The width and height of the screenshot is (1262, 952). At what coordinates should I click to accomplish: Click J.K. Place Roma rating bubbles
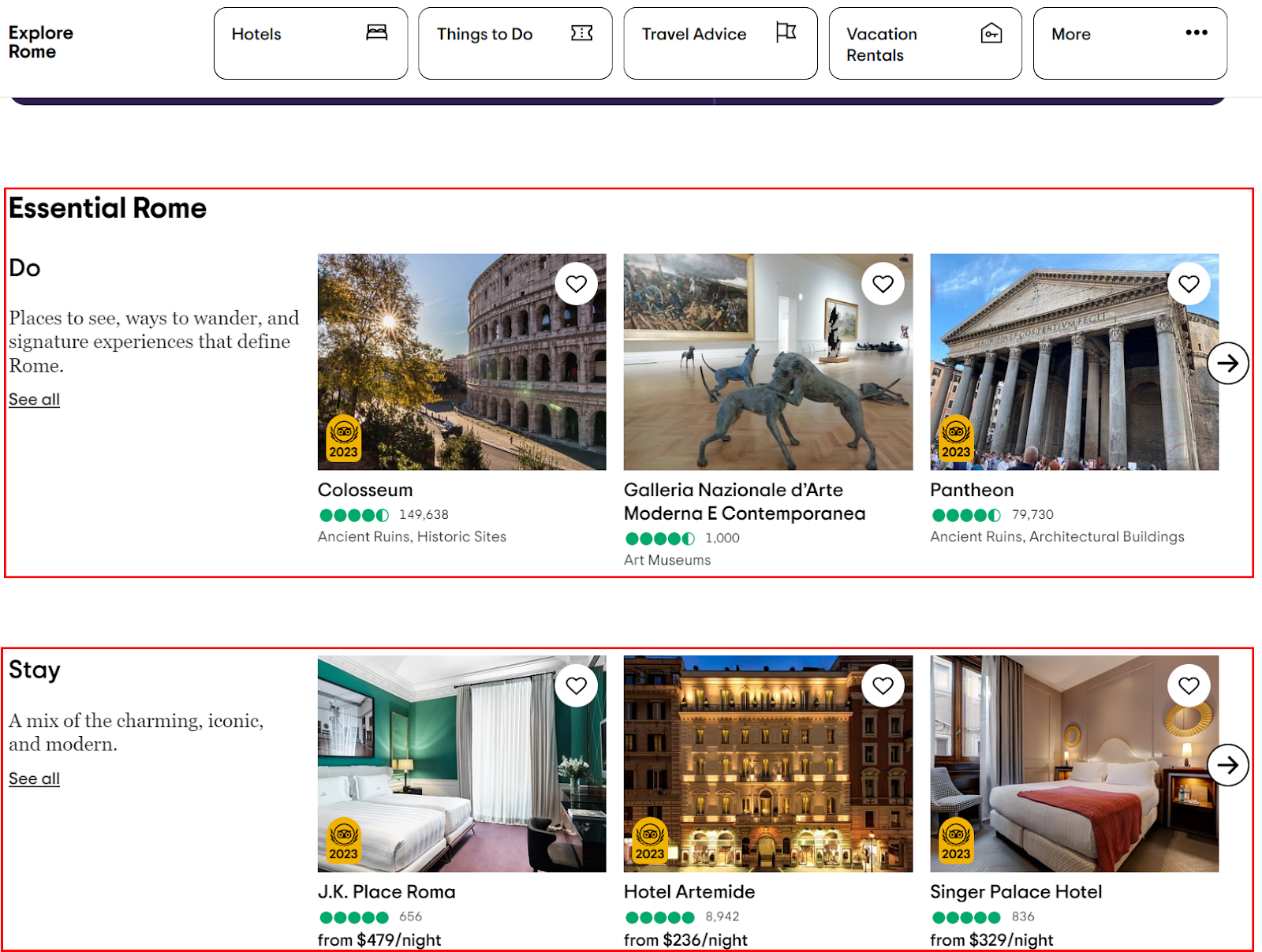tap(354, 918)
